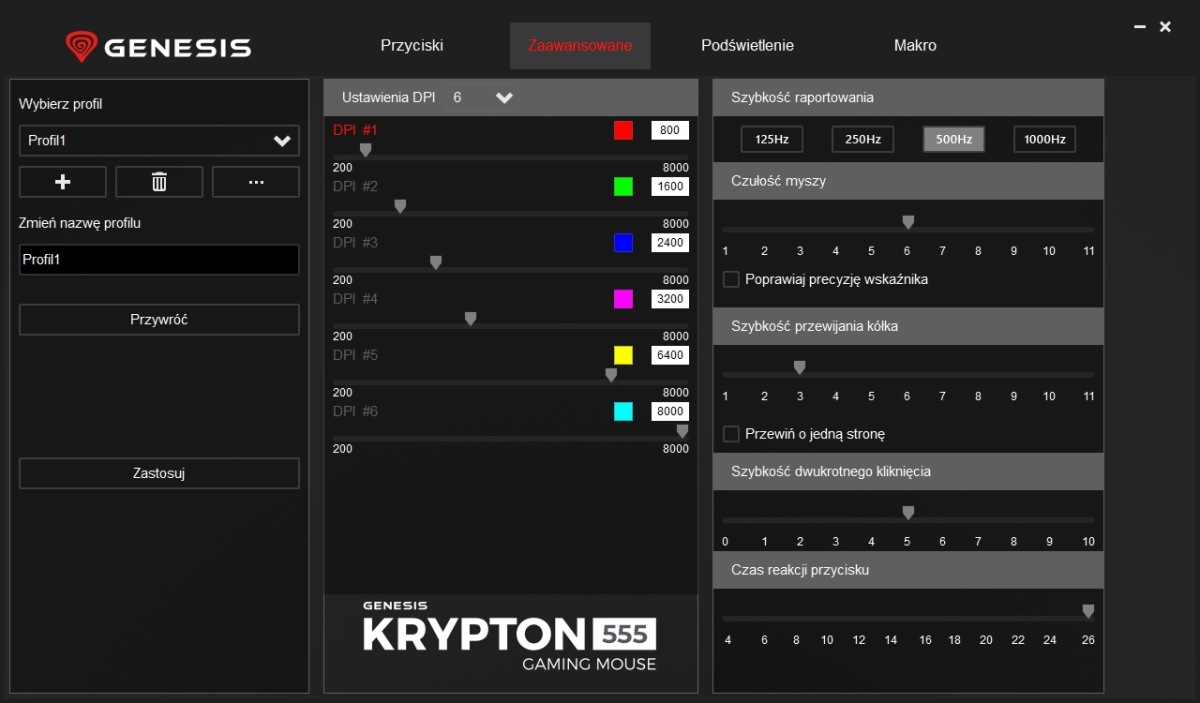Open cyan color swatch for DPI #6
This screenshot has height=703, width=1200.
(x=624, y=411)
